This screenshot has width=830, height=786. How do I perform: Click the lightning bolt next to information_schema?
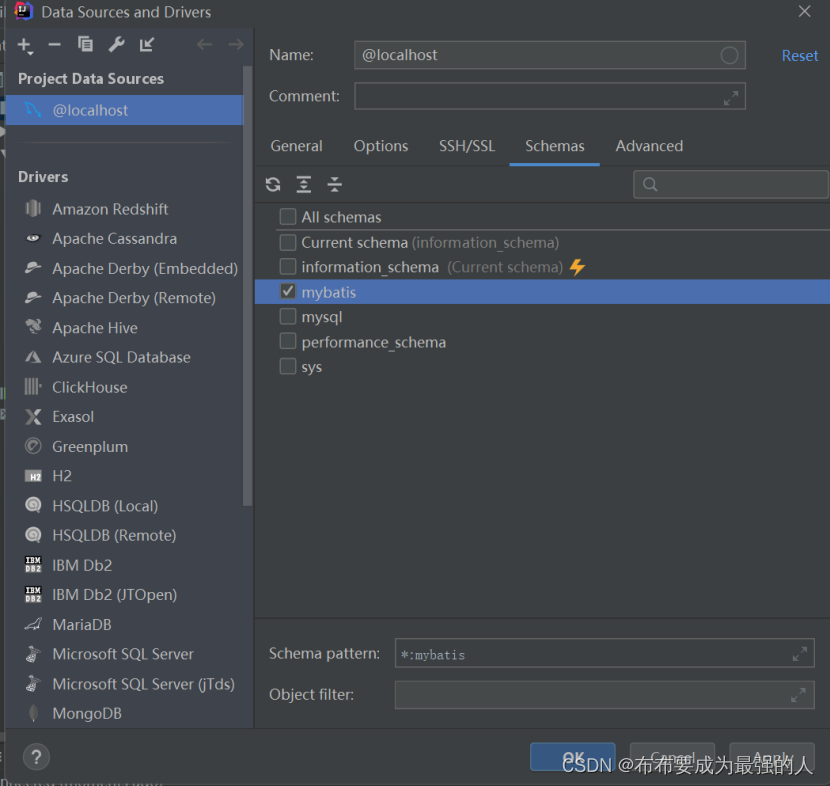578,267
